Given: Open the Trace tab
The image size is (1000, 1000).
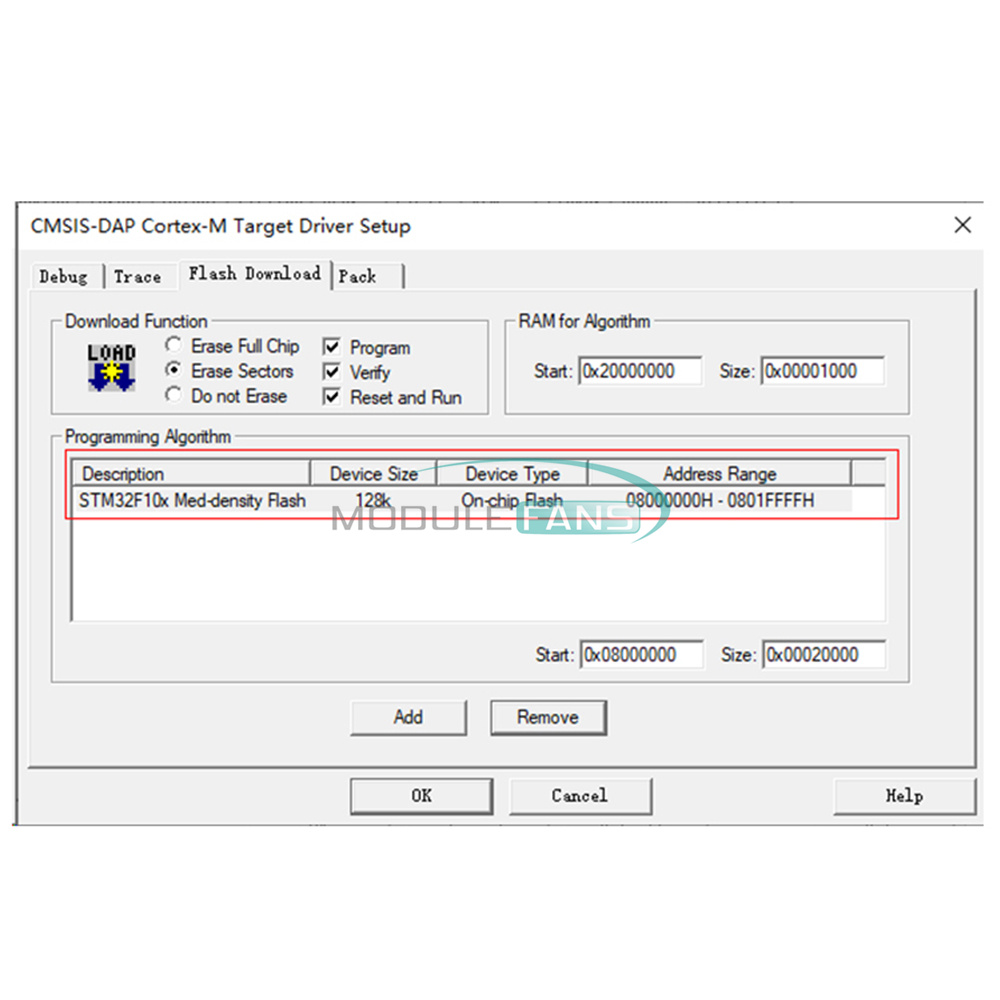Looking at the screenshot, I should (140, 277).
